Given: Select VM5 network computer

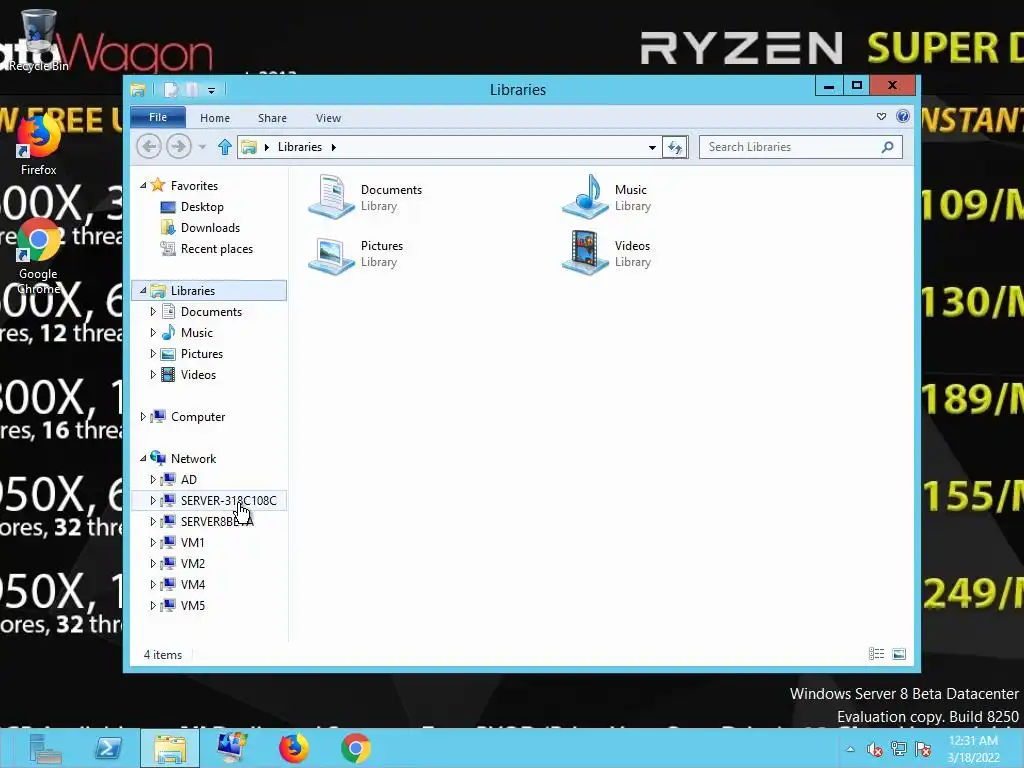Looking at the screenshot, I should 192,605.
